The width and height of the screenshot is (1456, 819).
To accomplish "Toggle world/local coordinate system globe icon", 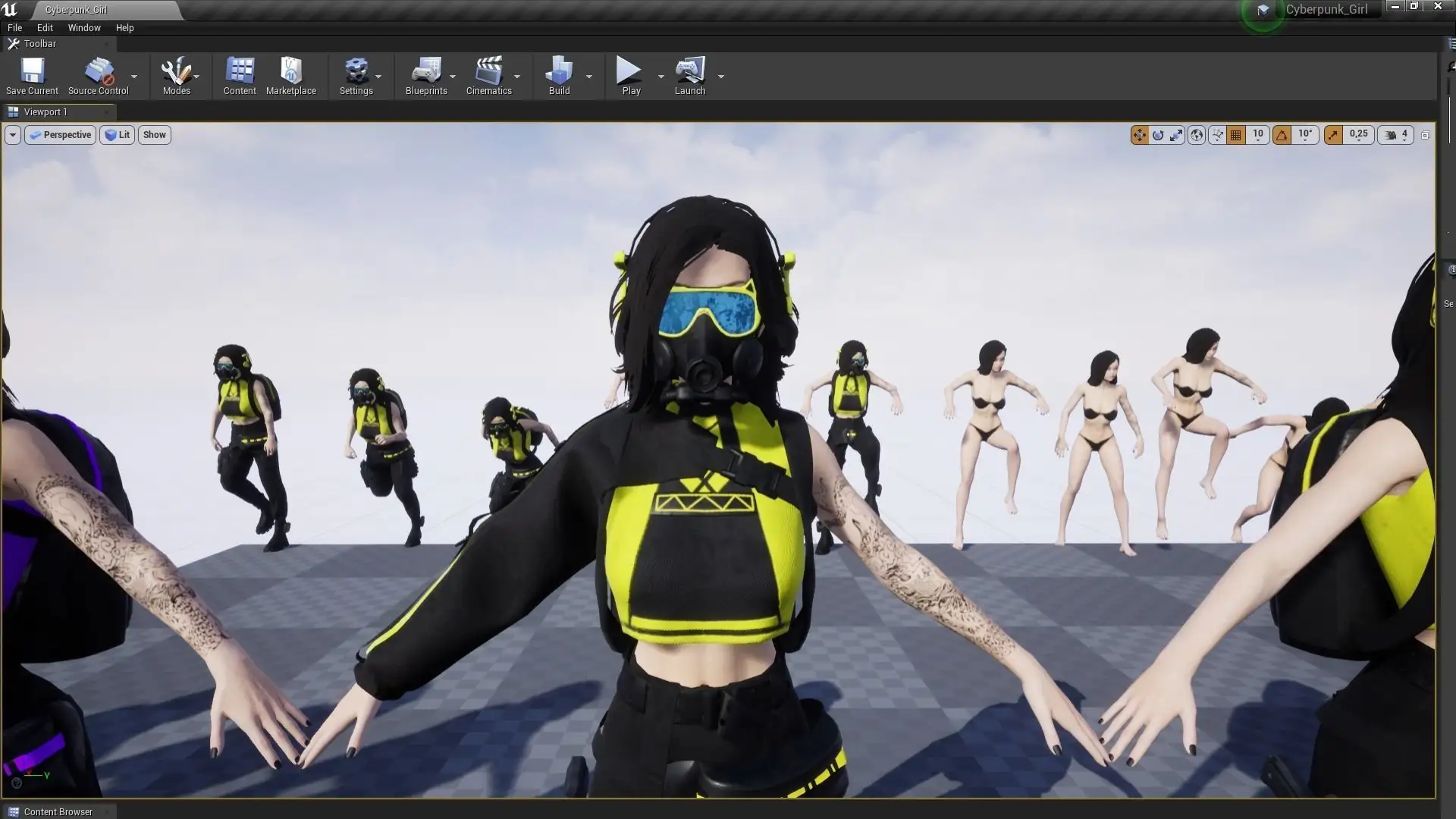I will point(1197,135).
